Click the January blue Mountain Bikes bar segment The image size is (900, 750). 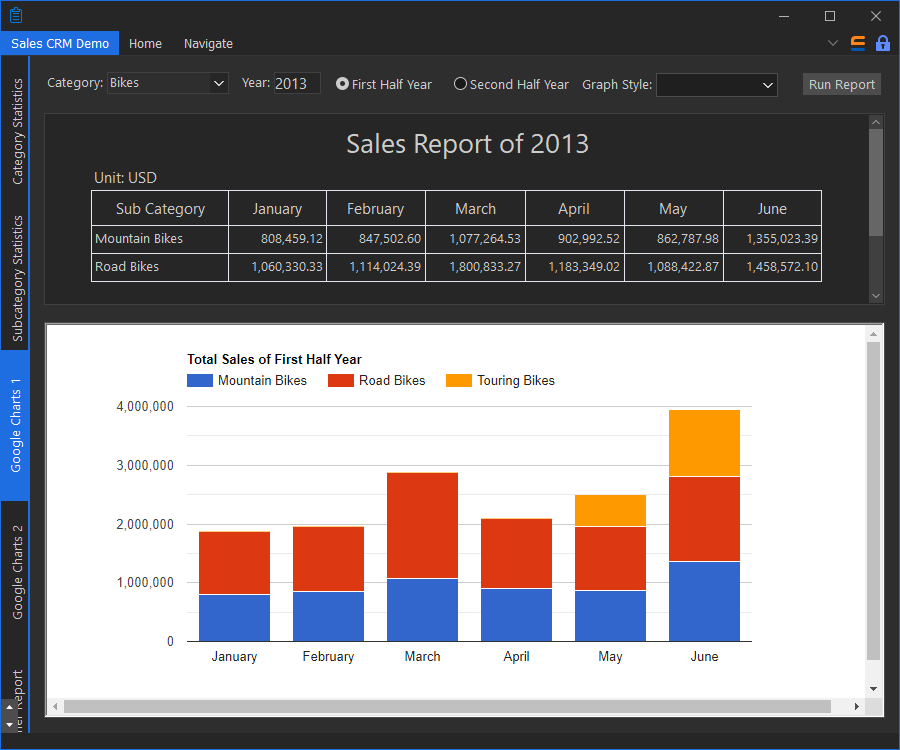(234, 618)
